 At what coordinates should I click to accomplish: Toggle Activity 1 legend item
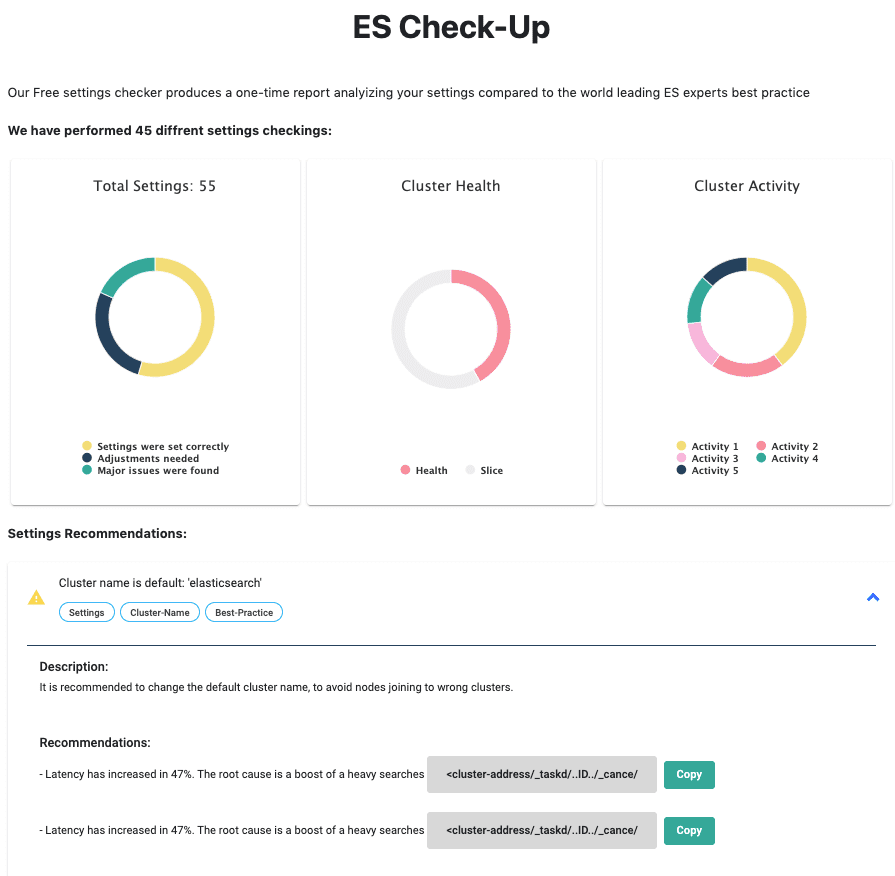707,446
